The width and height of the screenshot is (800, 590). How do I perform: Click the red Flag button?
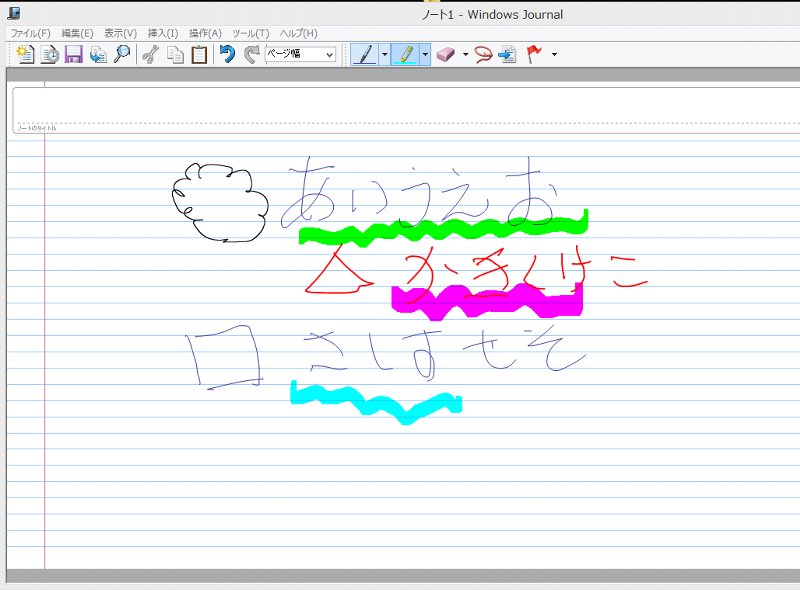pyautogui.click(x=535, y=55)
